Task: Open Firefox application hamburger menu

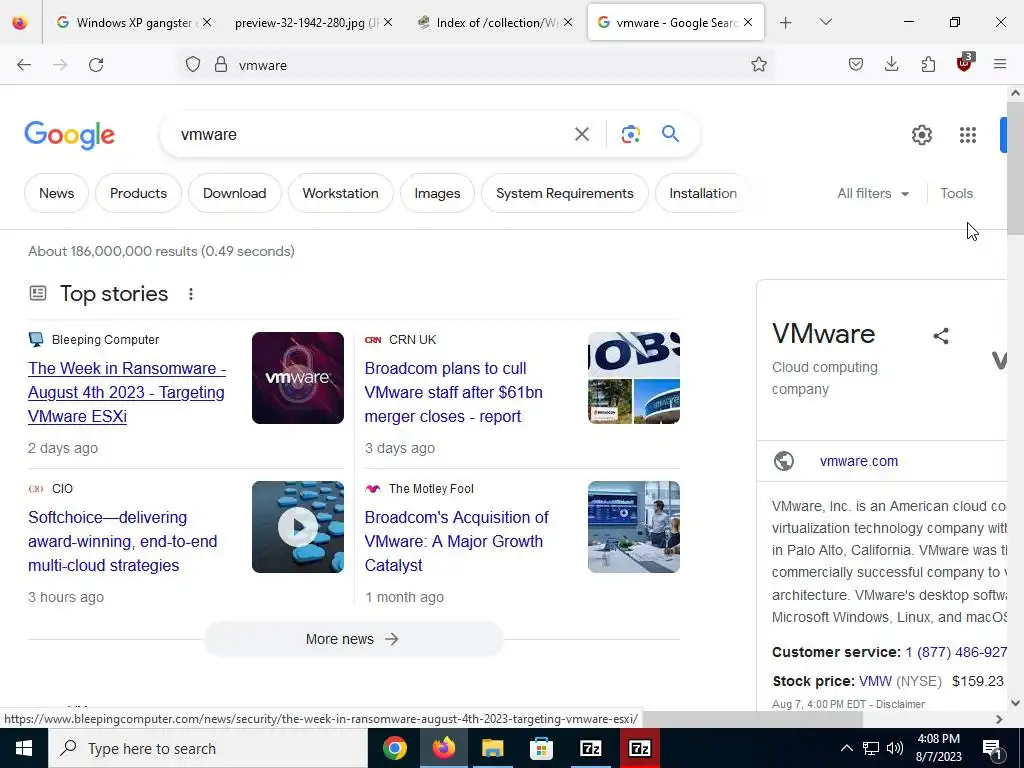Action: tap(1000, 65)
